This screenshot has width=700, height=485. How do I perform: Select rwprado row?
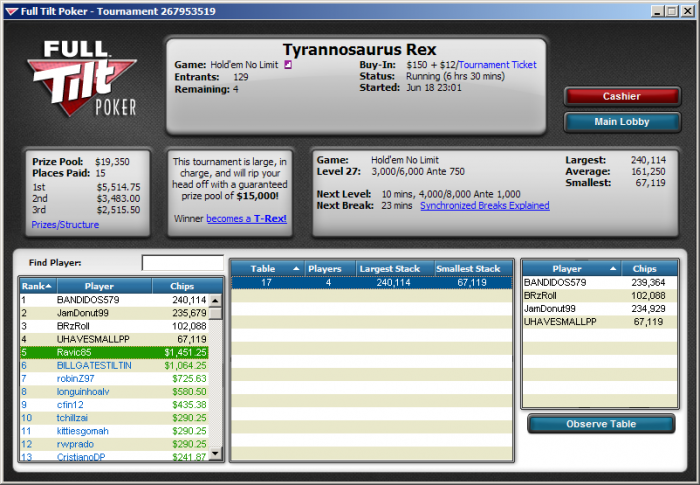pyautogui.click(x=114, y=444)
